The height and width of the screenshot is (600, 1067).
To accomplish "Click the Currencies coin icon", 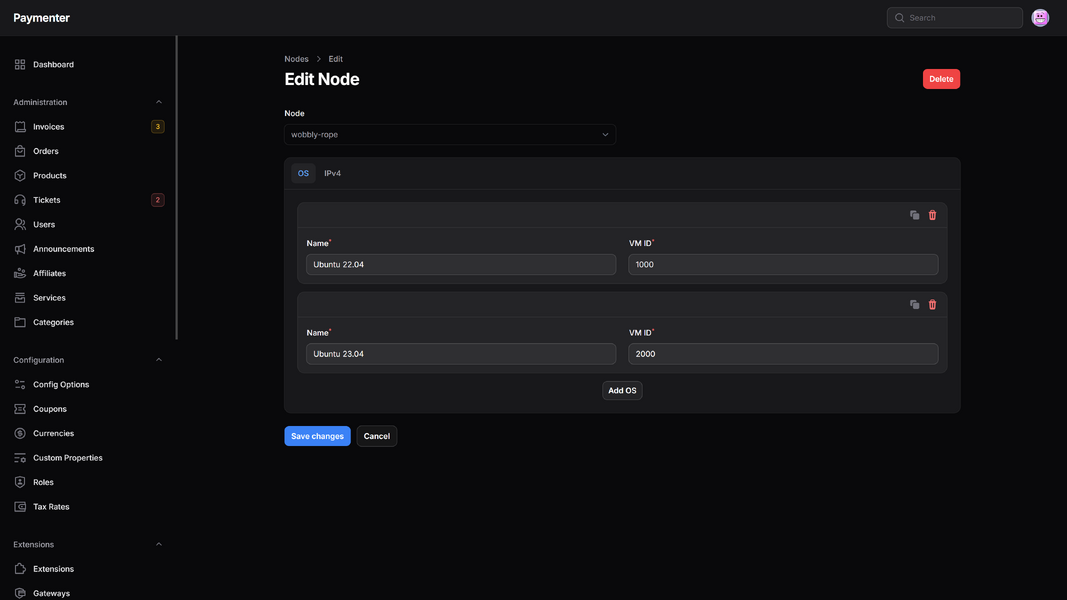I will (20, 433).
